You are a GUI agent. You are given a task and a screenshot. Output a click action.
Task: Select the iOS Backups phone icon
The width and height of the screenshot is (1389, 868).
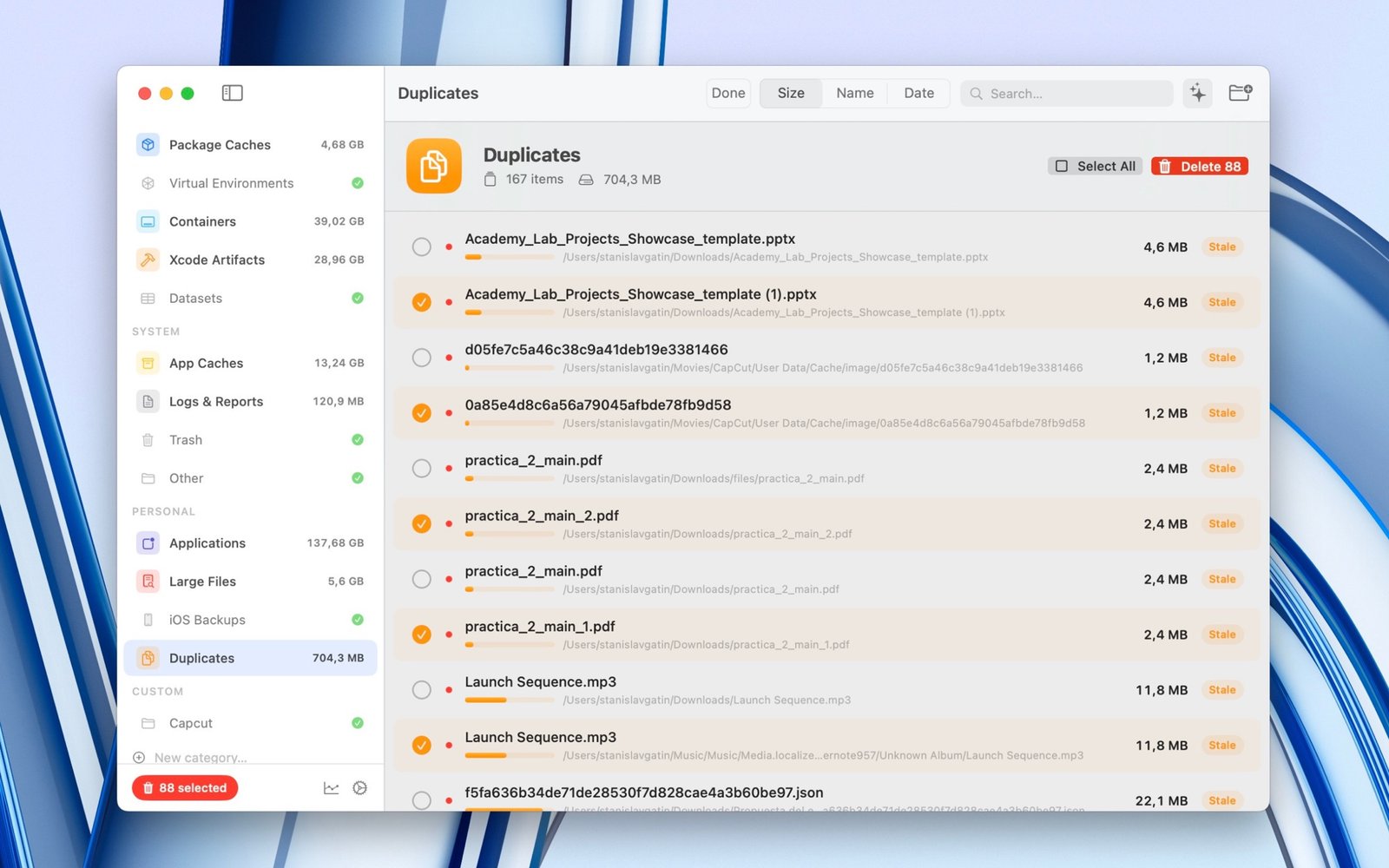[148, 620]
